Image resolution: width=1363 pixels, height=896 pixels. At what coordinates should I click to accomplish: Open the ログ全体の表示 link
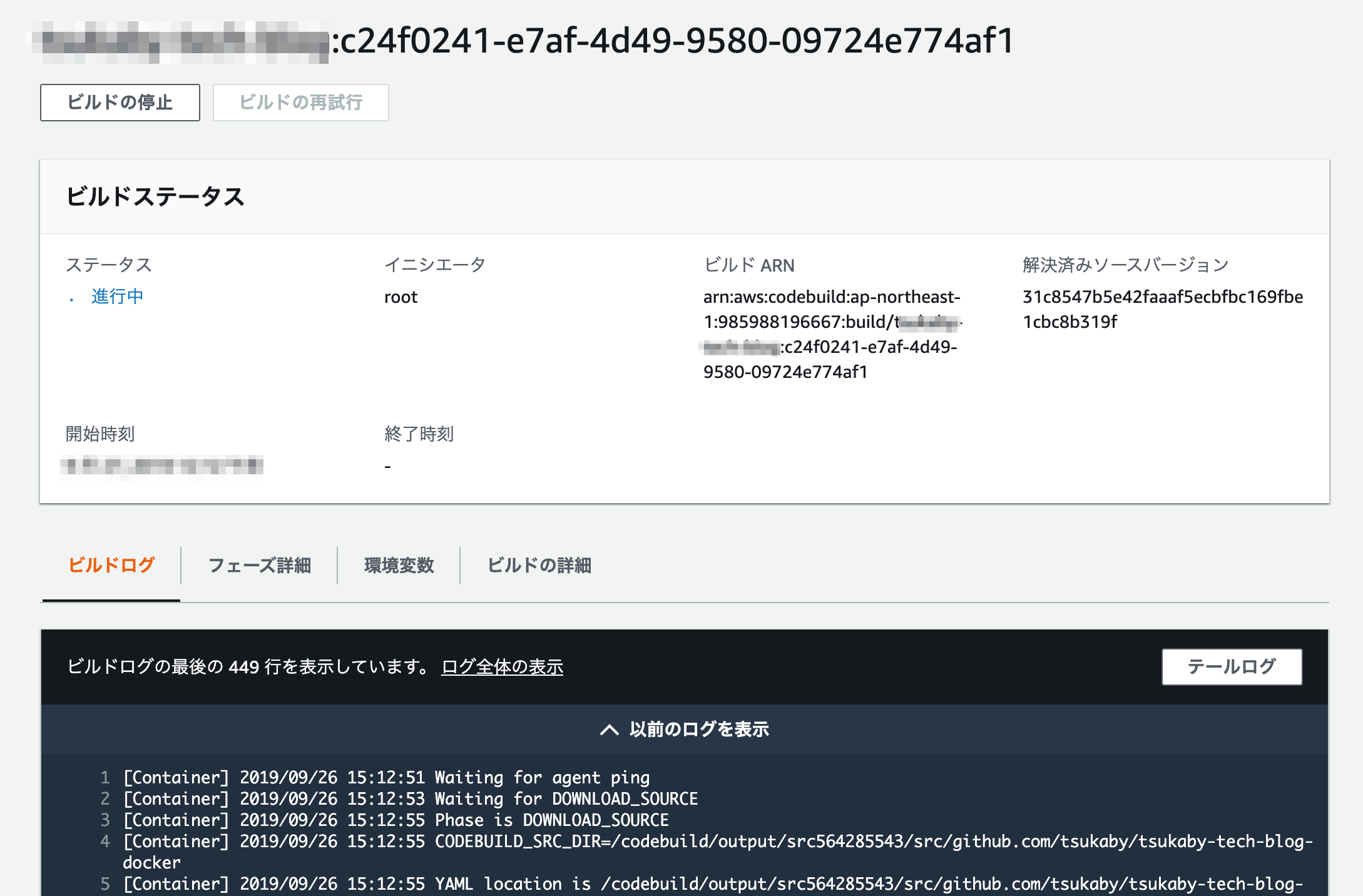pos(502,667)
